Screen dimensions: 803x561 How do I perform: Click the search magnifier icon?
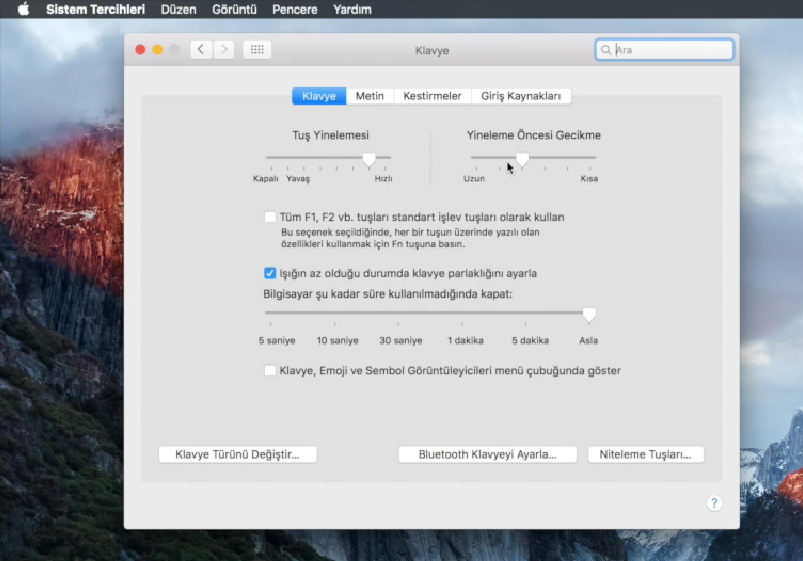tap(606, 49)
